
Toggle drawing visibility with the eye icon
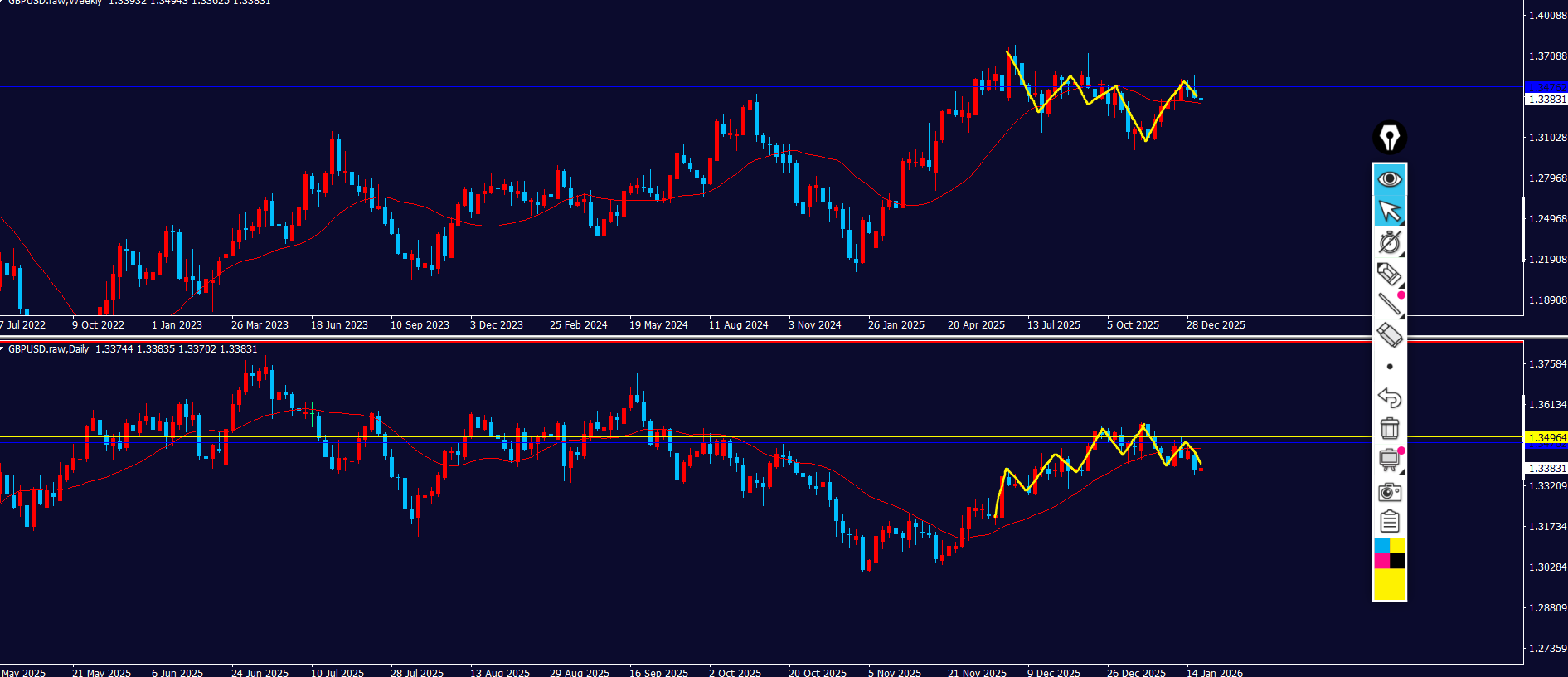[1390, 179]
